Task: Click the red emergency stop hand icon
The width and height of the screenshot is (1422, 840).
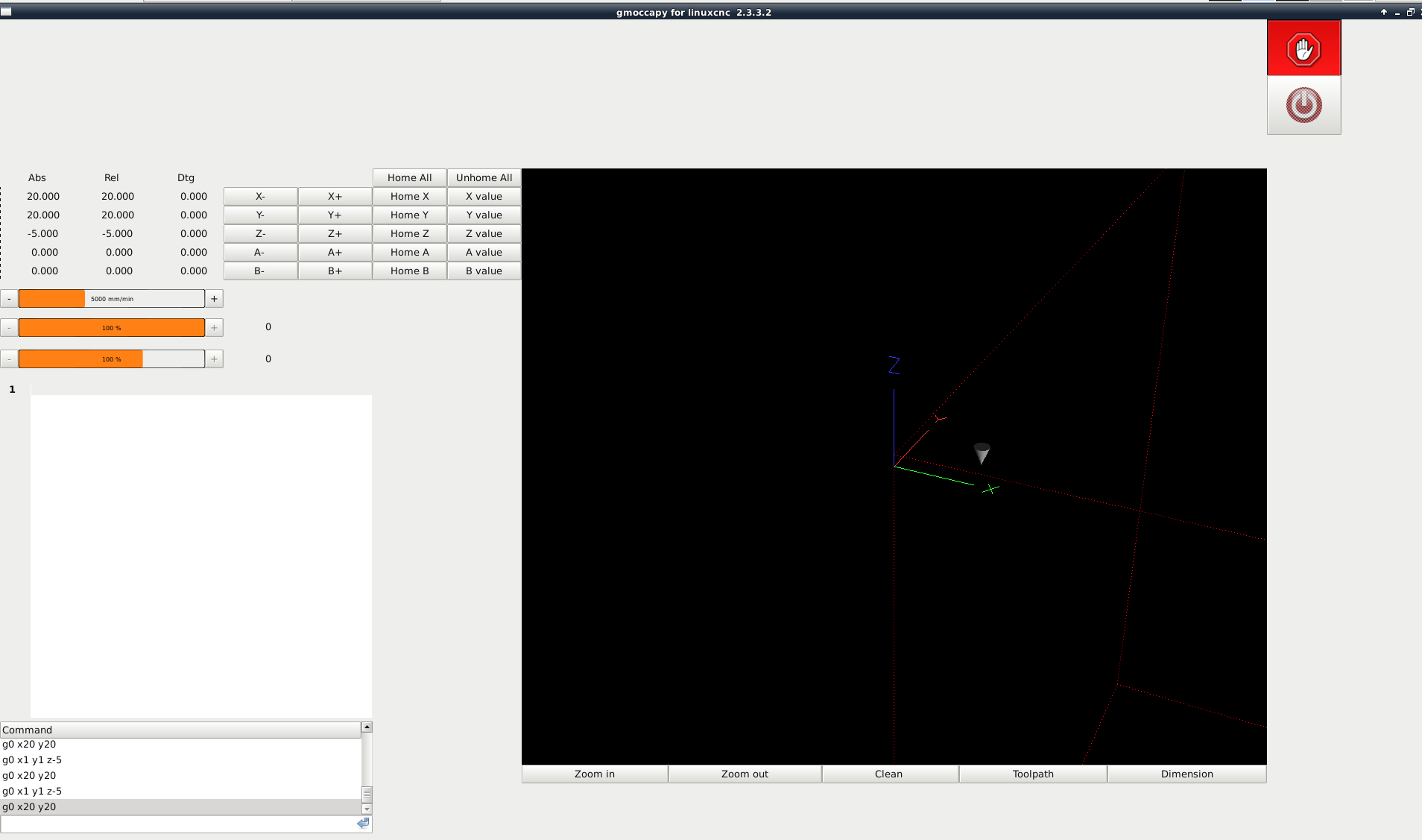Action: pos(1303,49)
